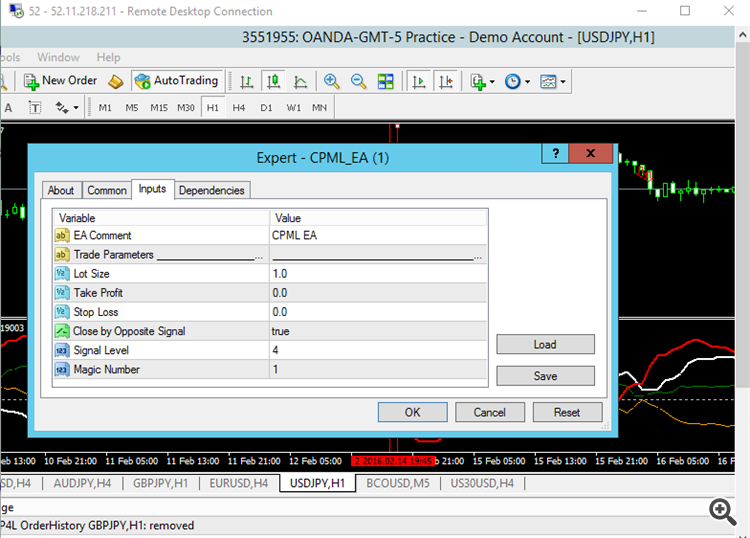Click the magnifier zoom icon at bottom right
The height and width of the screenshot is (538, 750).
tap(722, 512)
